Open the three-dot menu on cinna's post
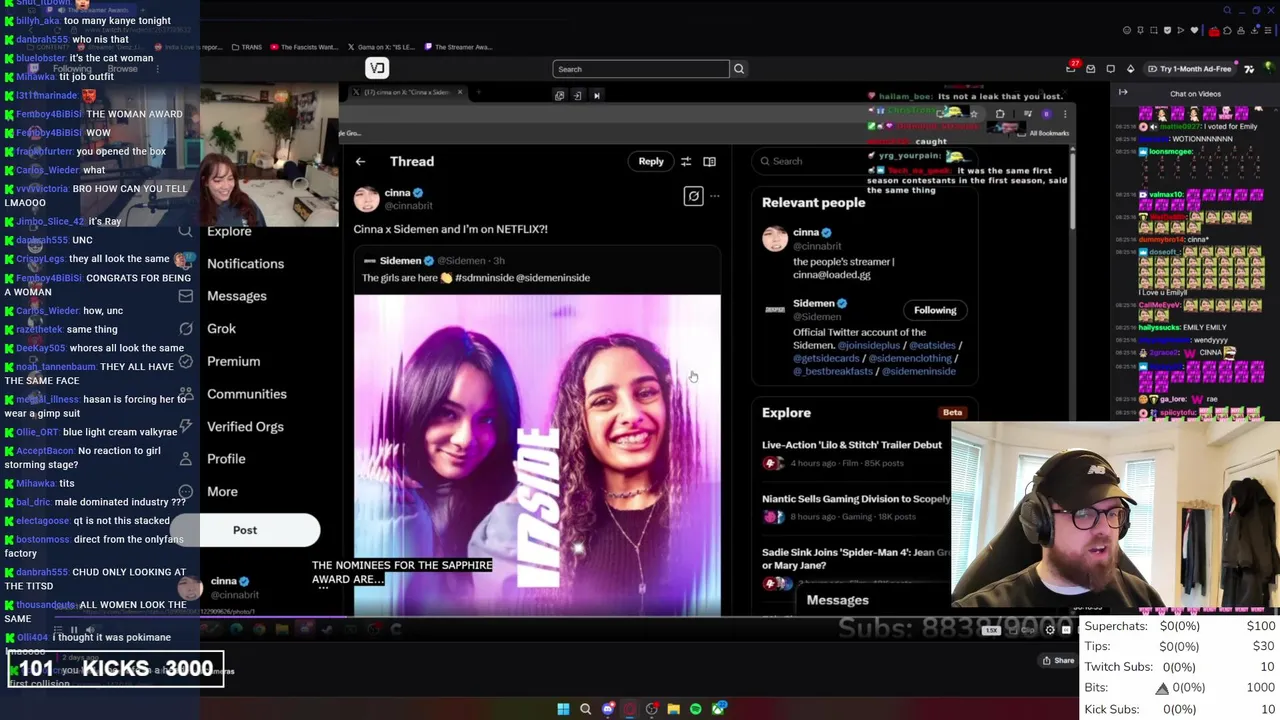This screenshot has width=1280, height=720. coord(714,196)
